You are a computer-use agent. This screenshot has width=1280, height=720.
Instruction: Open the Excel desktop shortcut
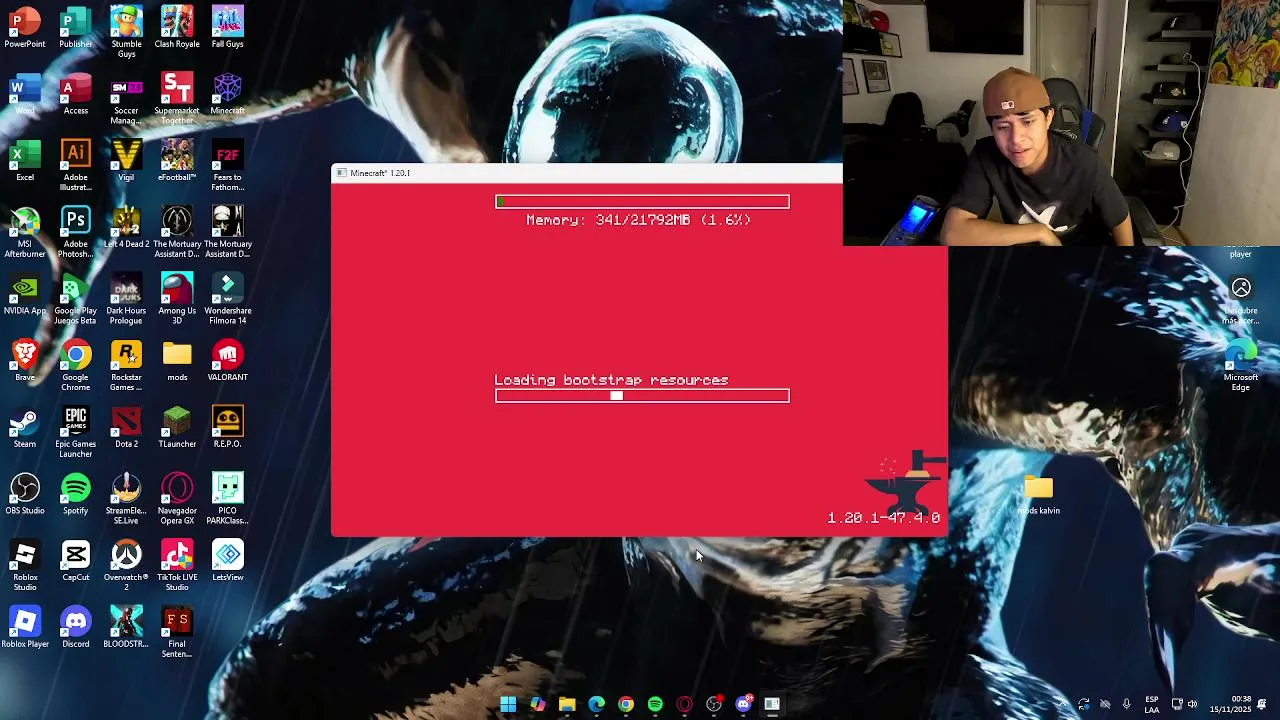click(25, 161)
